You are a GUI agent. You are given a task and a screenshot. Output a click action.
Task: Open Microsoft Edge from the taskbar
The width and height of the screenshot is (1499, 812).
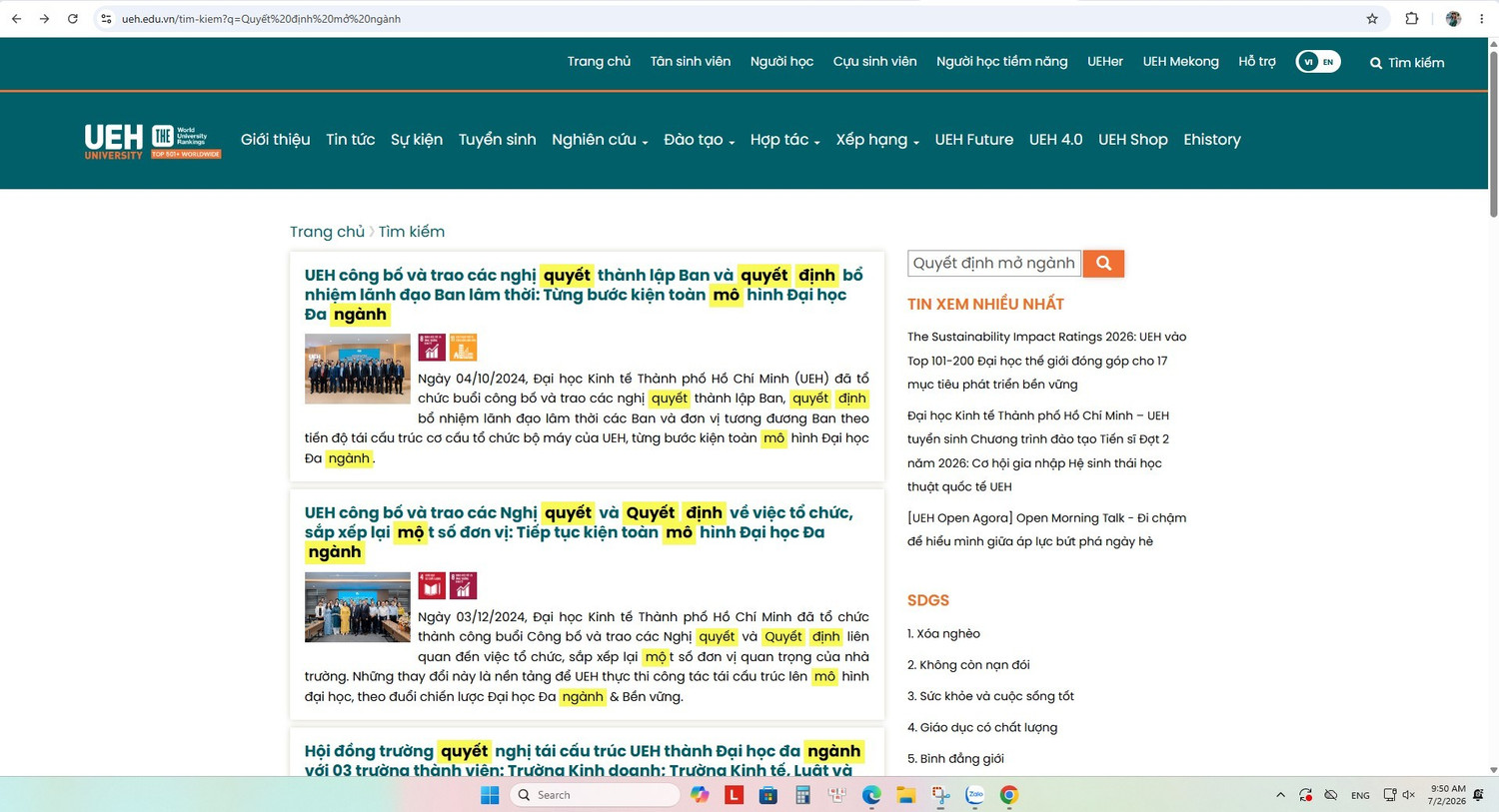871,795
